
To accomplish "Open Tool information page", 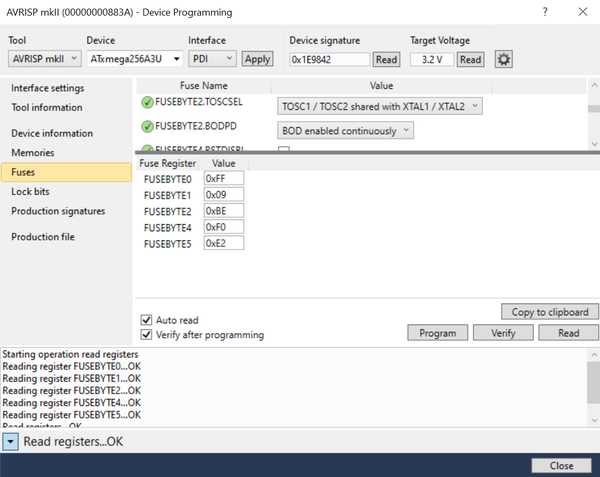I will click(x=47, y=107).
